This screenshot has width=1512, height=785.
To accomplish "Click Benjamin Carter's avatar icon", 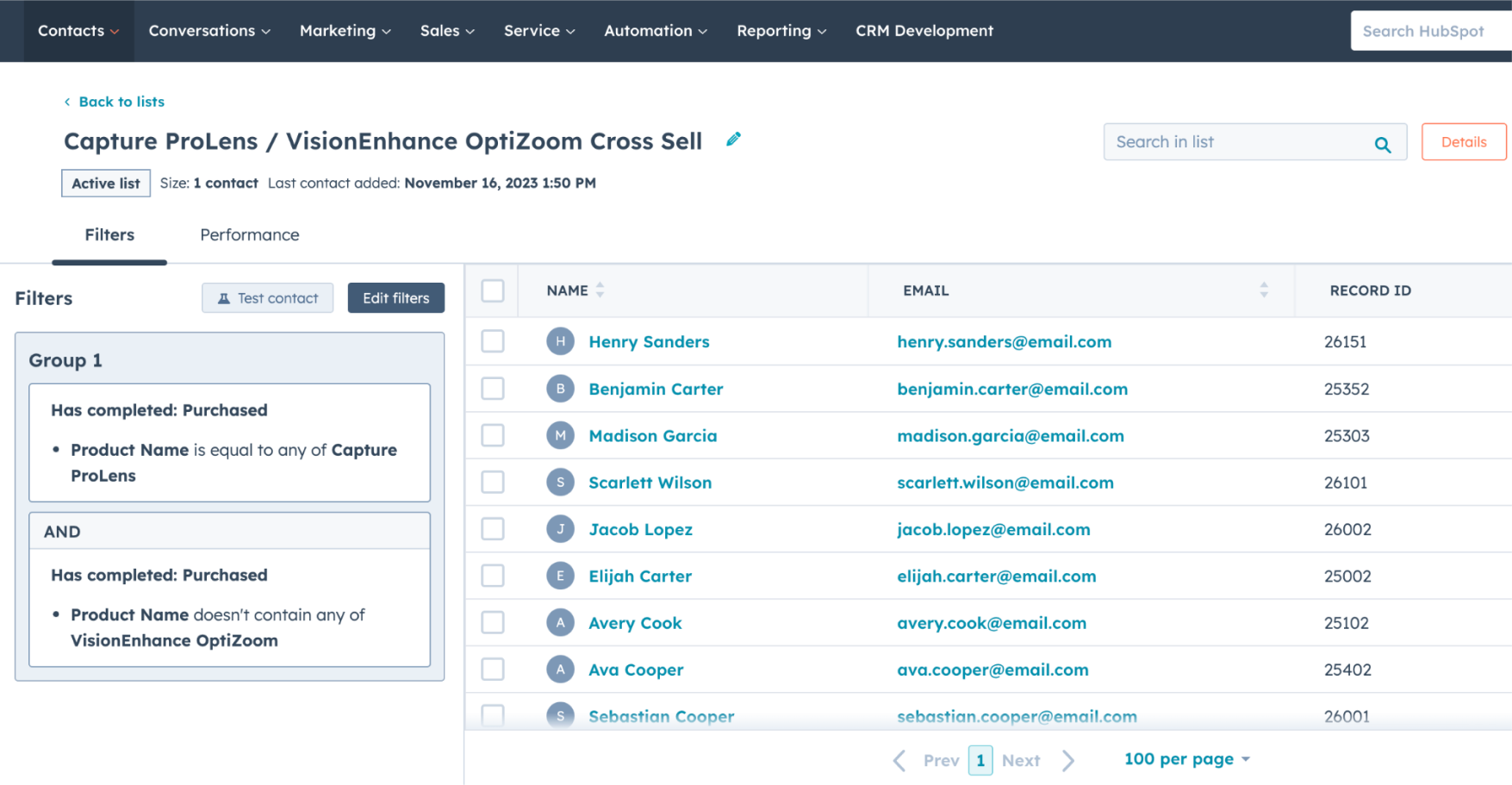I will click(560, 389).
